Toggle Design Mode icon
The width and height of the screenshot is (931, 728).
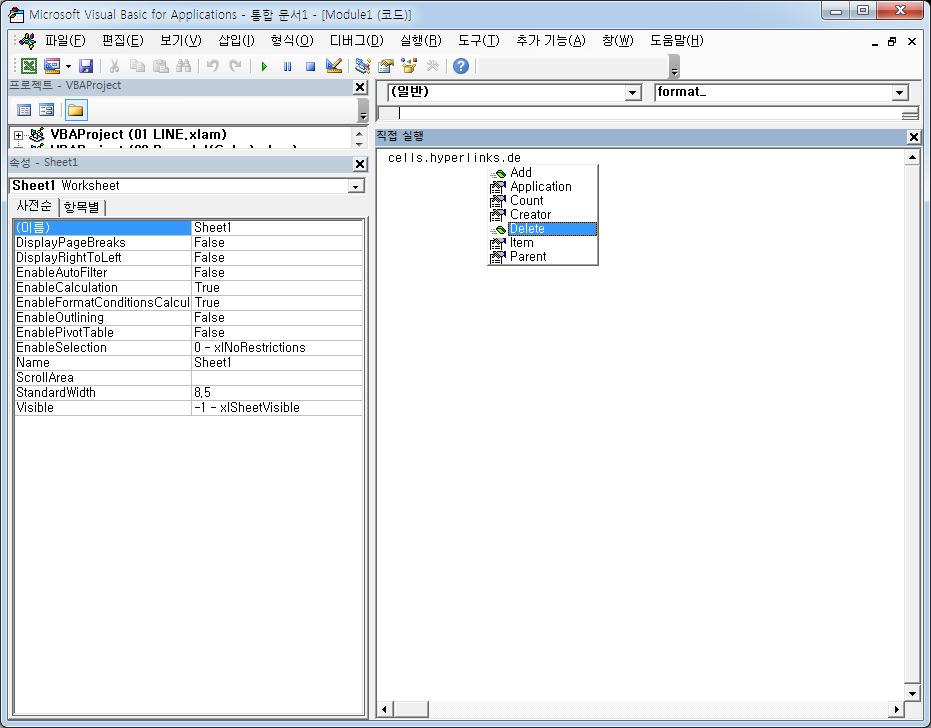pyautogui.click(x=334, y=66)
